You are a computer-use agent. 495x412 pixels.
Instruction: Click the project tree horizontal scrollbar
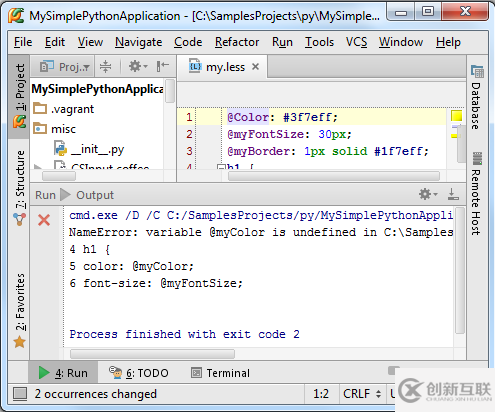click(59, 176)
